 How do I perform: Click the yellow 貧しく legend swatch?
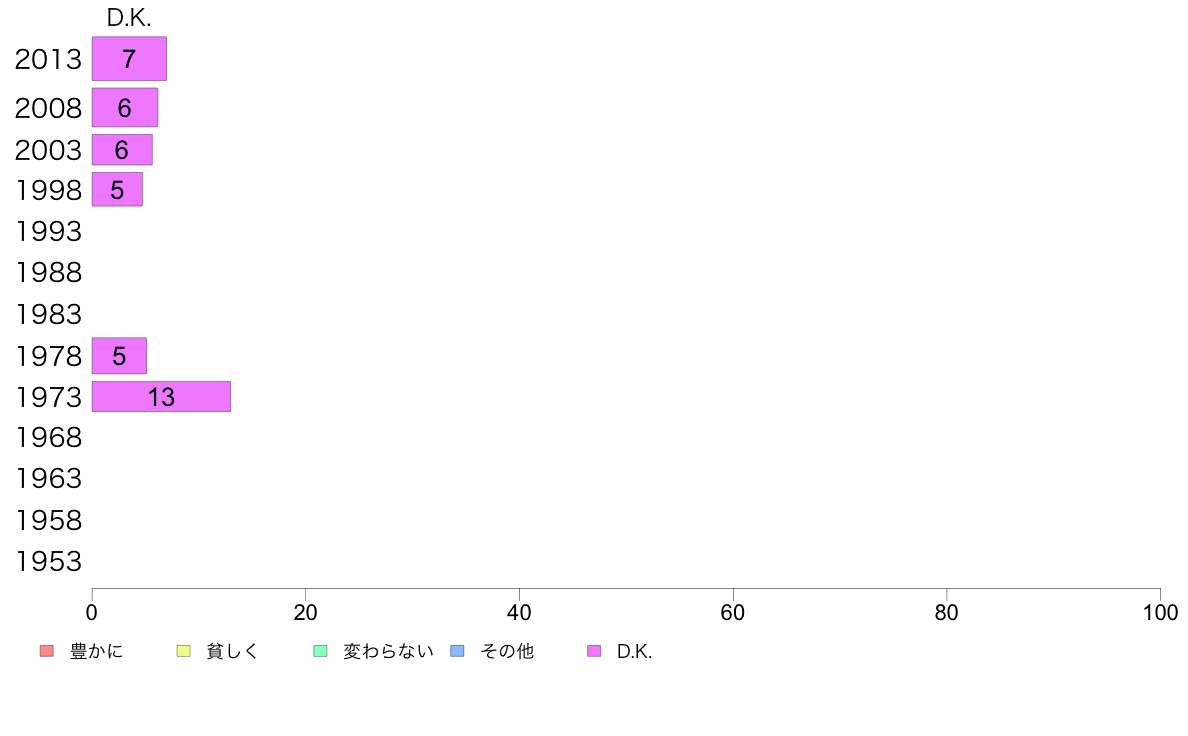[x=183, y=651]
